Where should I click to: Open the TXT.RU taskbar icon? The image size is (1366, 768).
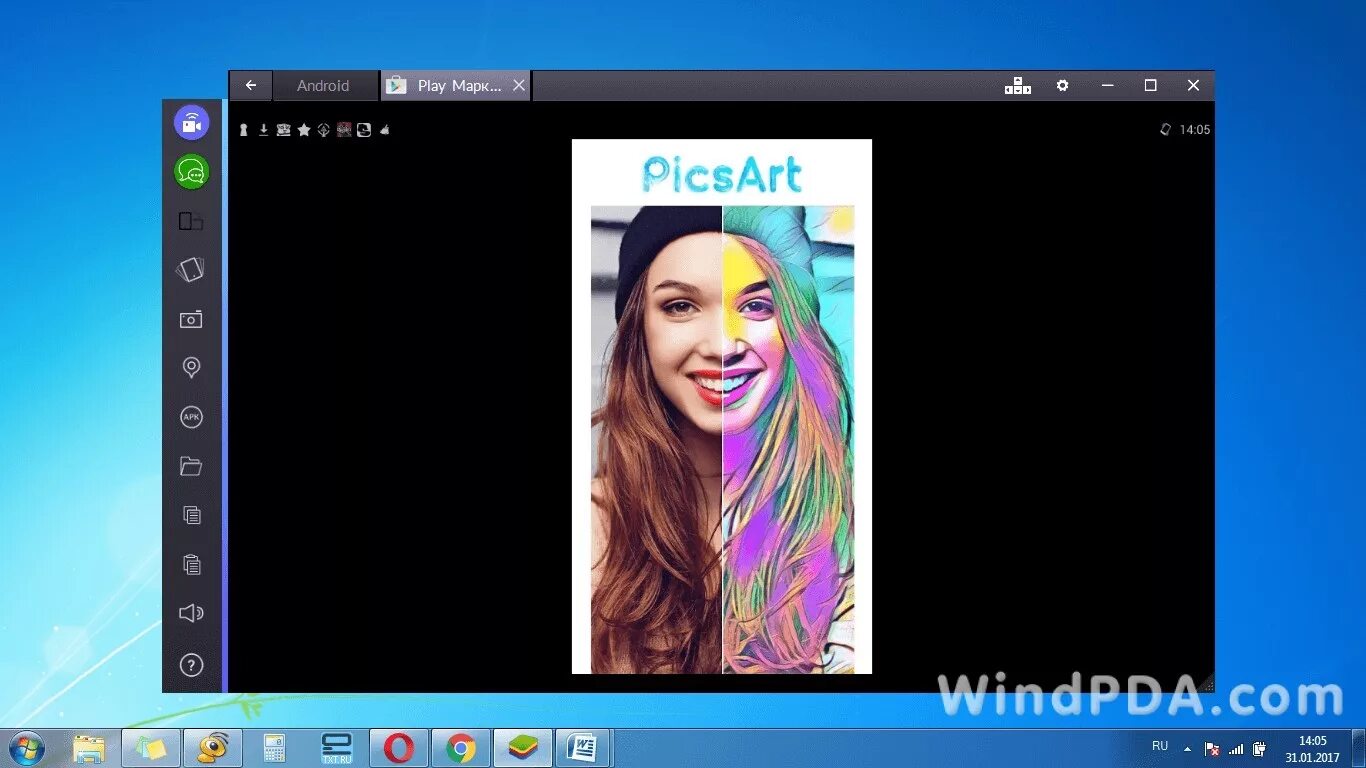tap(337, 748)
